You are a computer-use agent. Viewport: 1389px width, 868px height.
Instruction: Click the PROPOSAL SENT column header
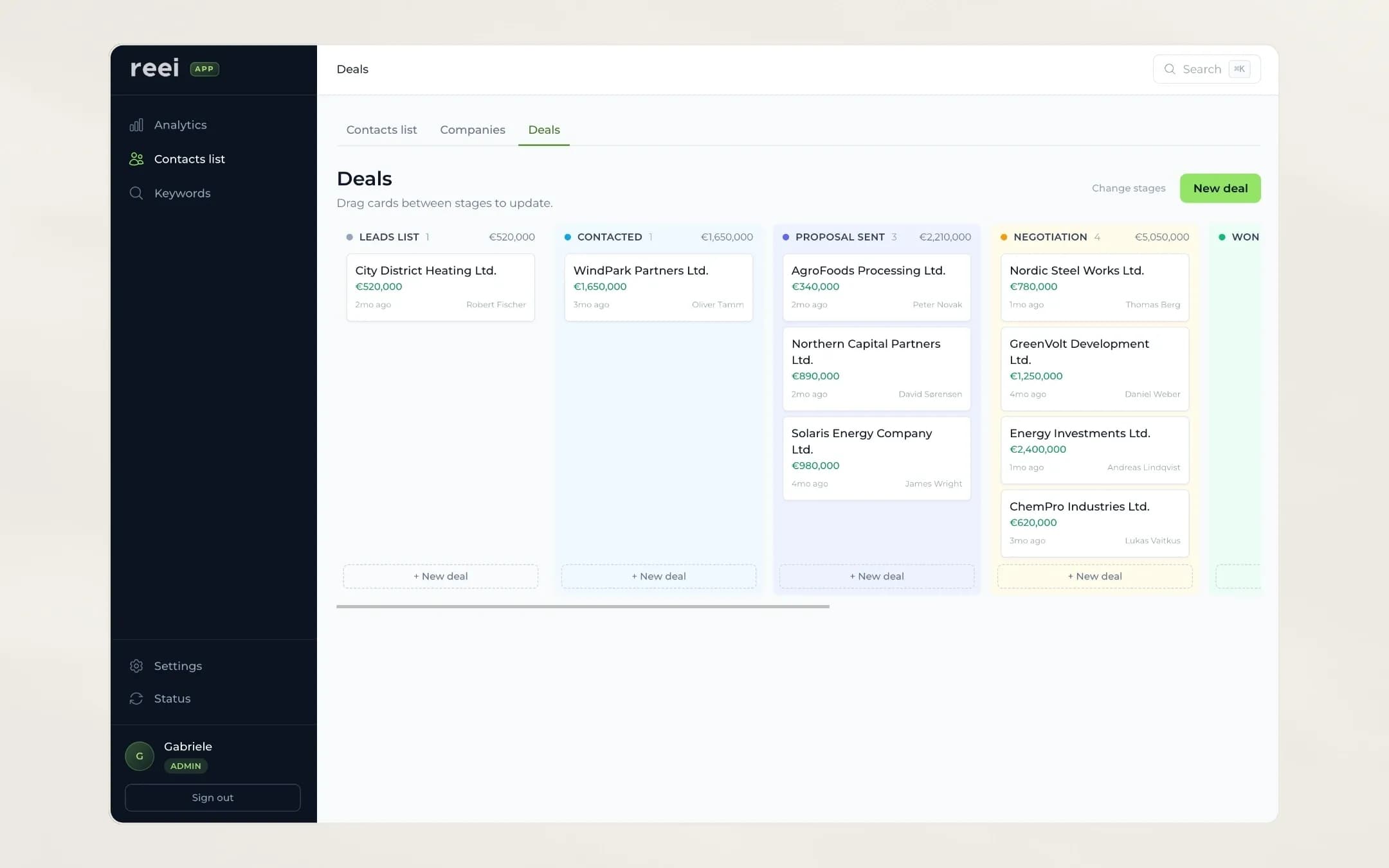click(840, 237)
